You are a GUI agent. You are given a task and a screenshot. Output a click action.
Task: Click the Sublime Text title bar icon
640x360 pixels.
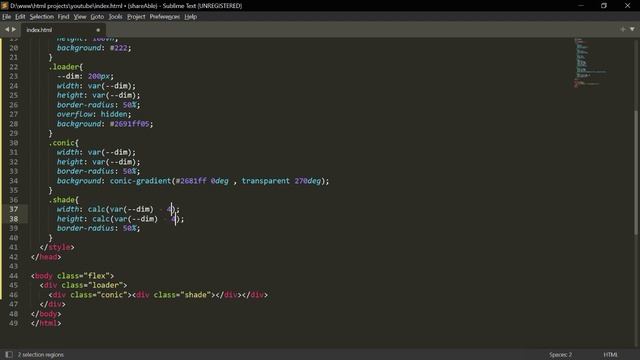coord(4,6)
